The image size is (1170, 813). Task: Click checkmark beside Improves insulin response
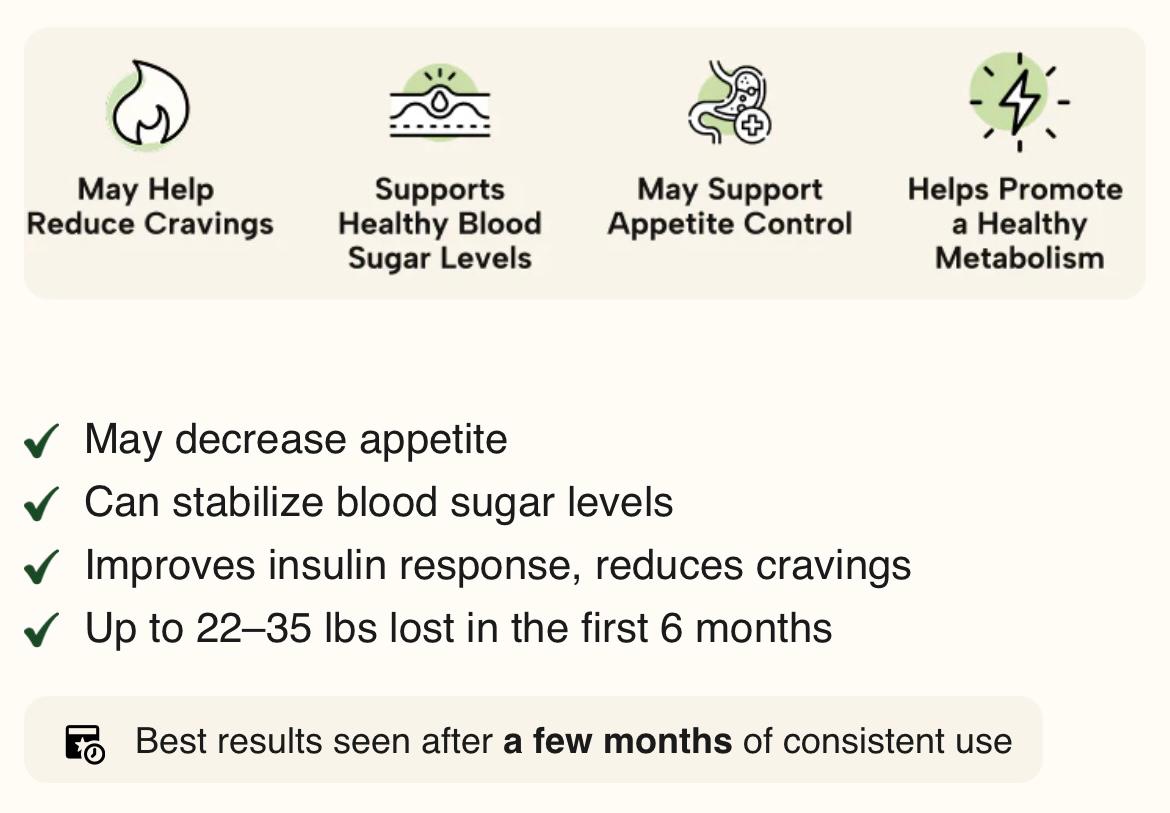(42, 566)
